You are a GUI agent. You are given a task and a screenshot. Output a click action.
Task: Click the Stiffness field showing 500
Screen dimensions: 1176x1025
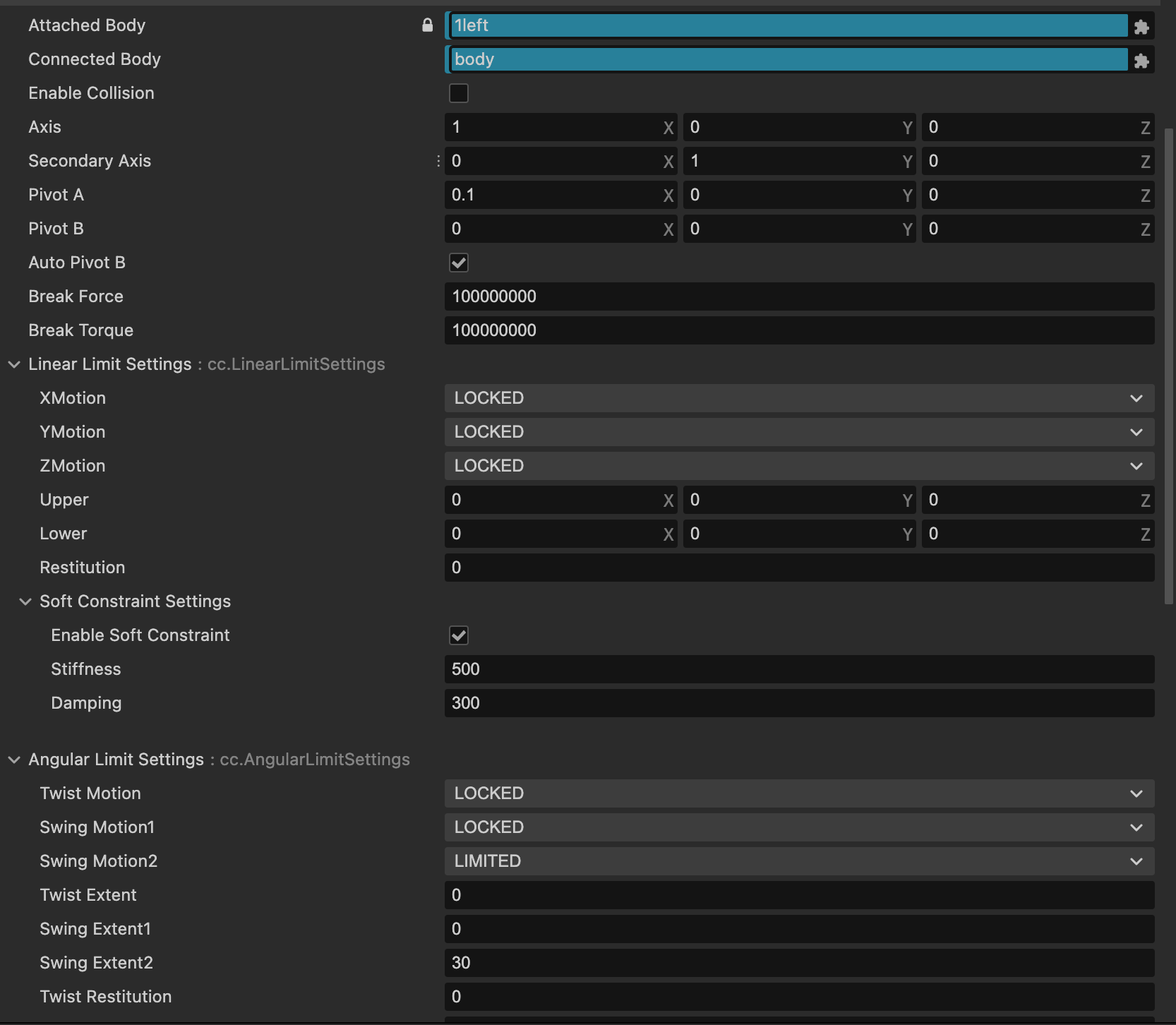click(800, 669)
